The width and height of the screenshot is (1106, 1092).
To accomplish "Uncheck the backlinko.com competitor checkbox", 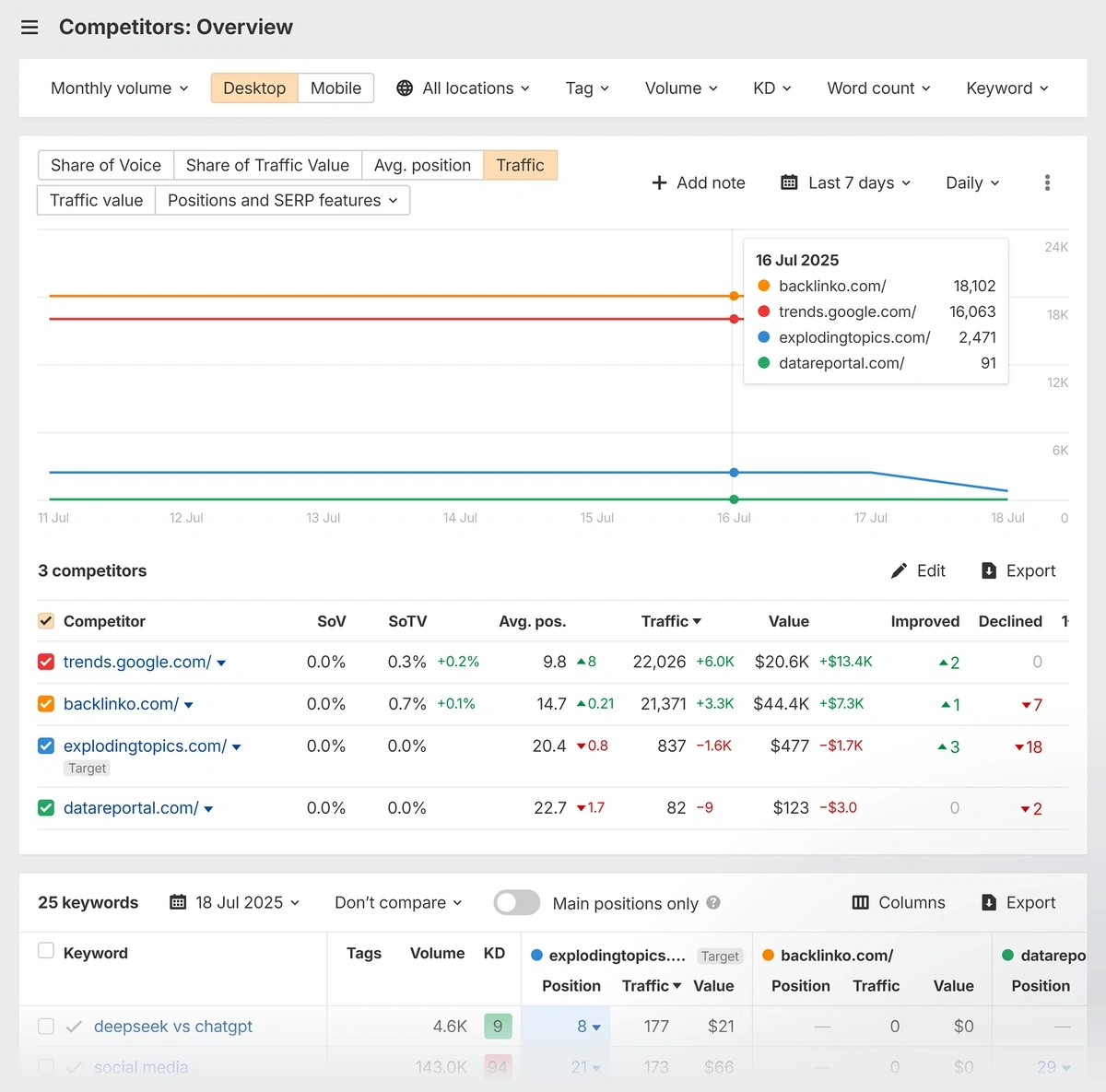I will [46, 704].
